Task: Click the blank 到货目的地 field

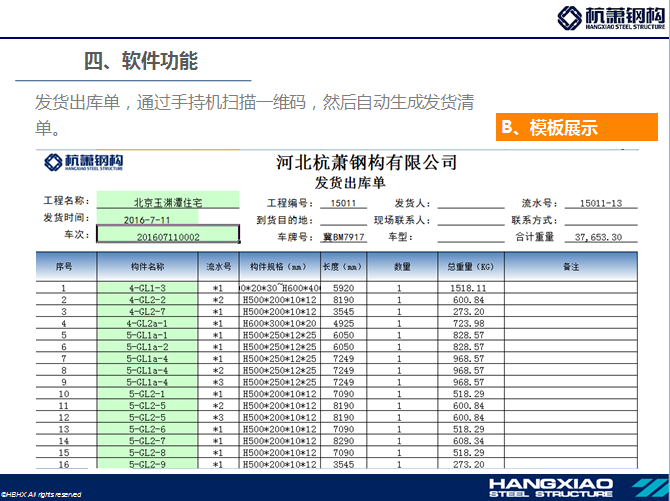Action: pos(344,220)
